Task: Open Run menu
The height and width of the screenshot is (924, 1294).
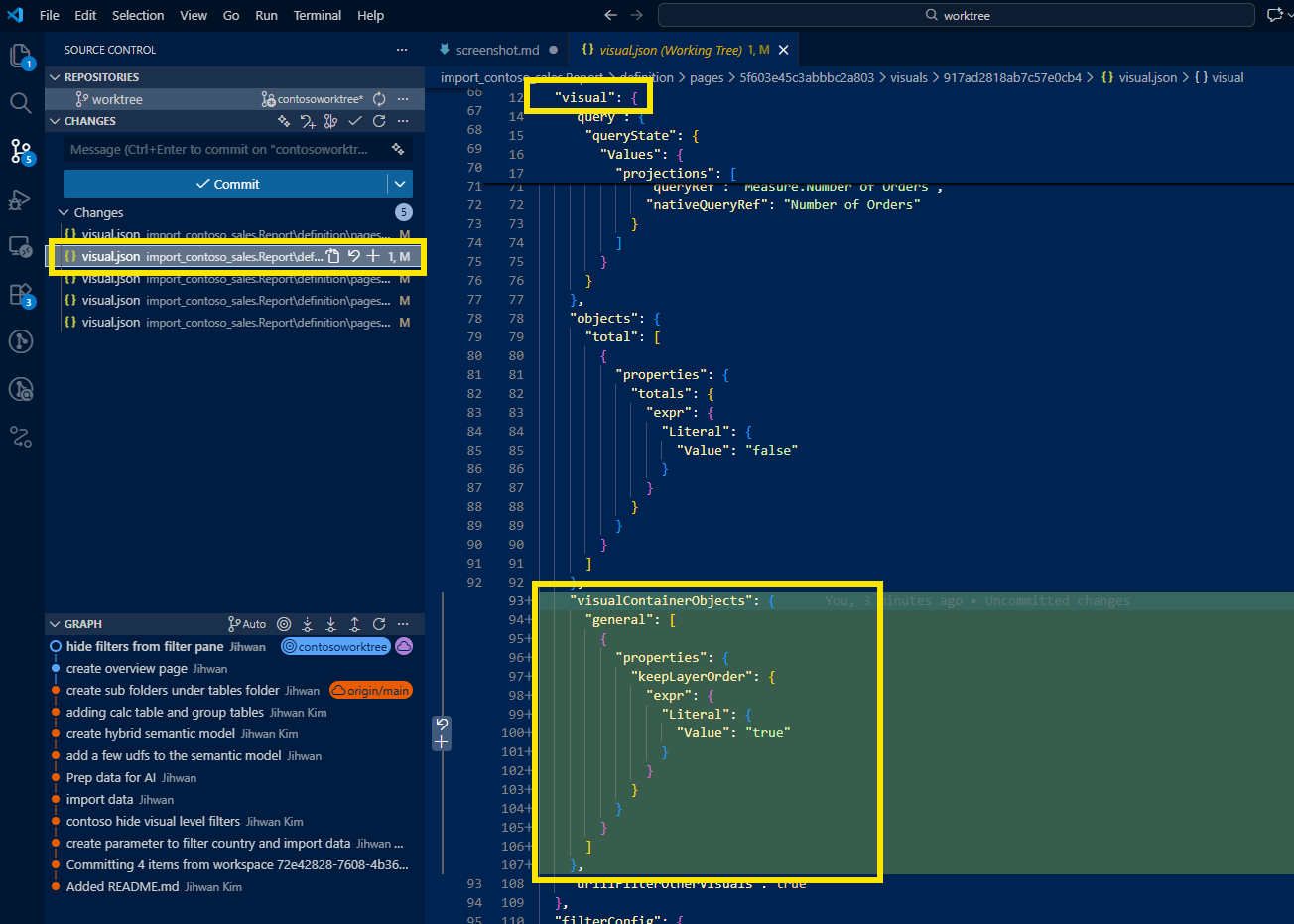Action: coord(266,15)
